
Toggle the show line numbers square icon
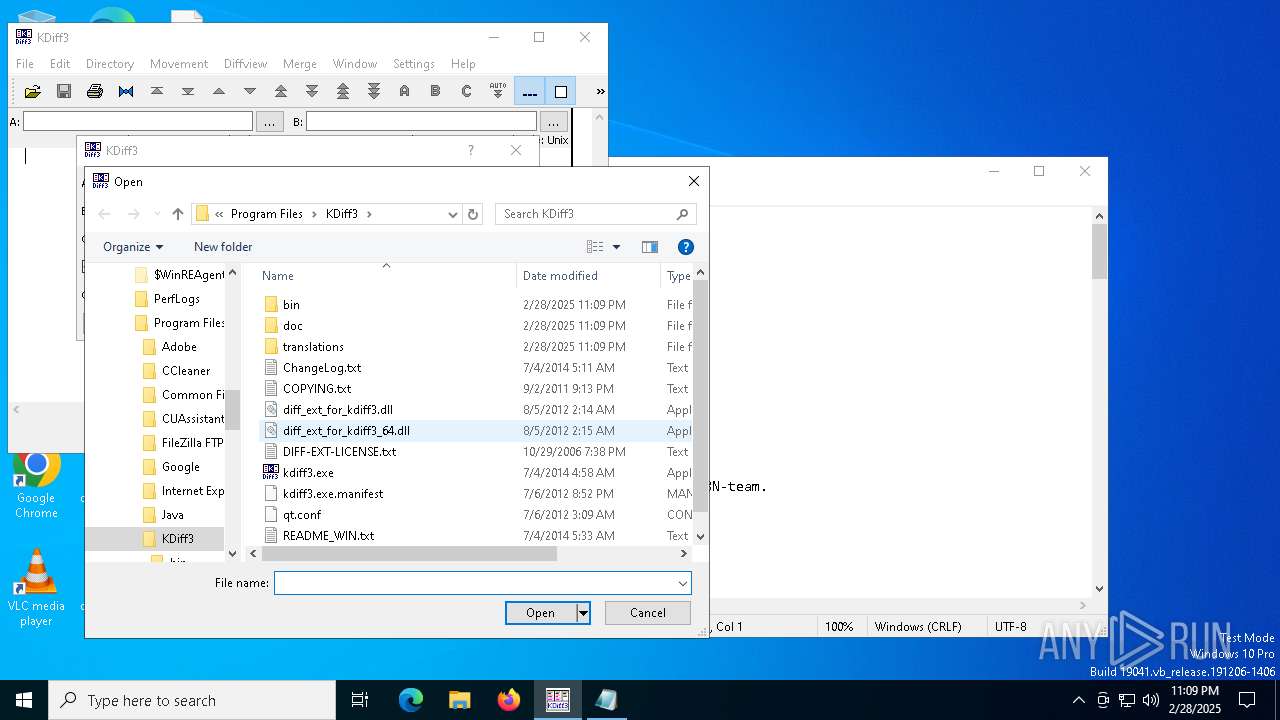click(x=560, y=91)
